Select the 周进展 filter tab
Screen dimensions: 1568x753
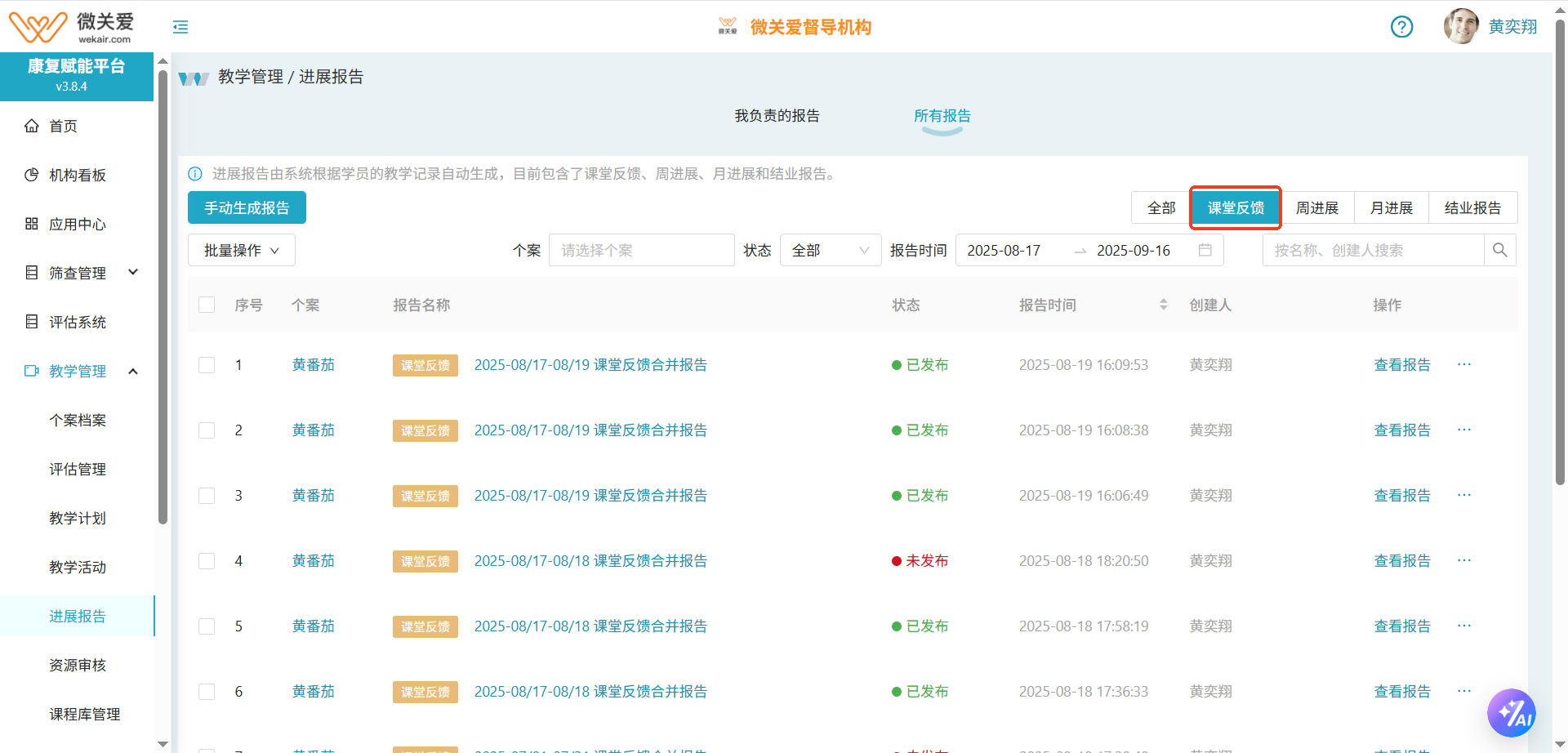[1316, 207]
